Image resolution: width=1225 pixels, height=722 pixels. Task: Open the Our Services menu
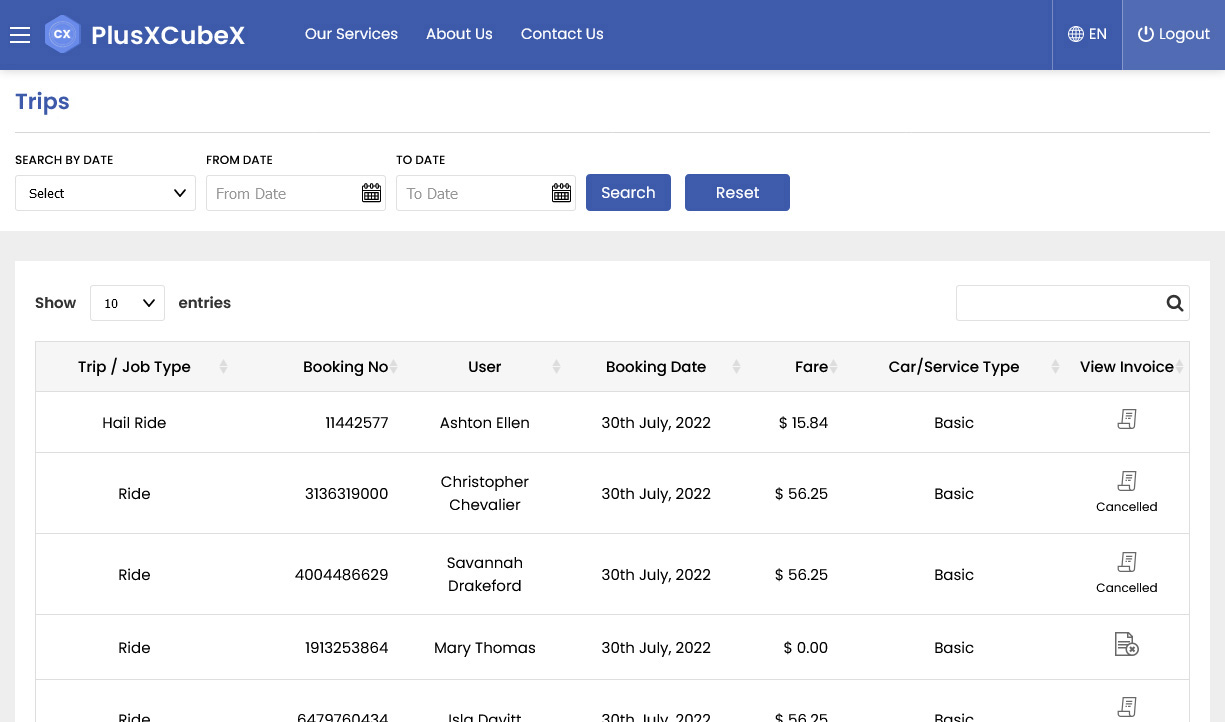(351, 34)
